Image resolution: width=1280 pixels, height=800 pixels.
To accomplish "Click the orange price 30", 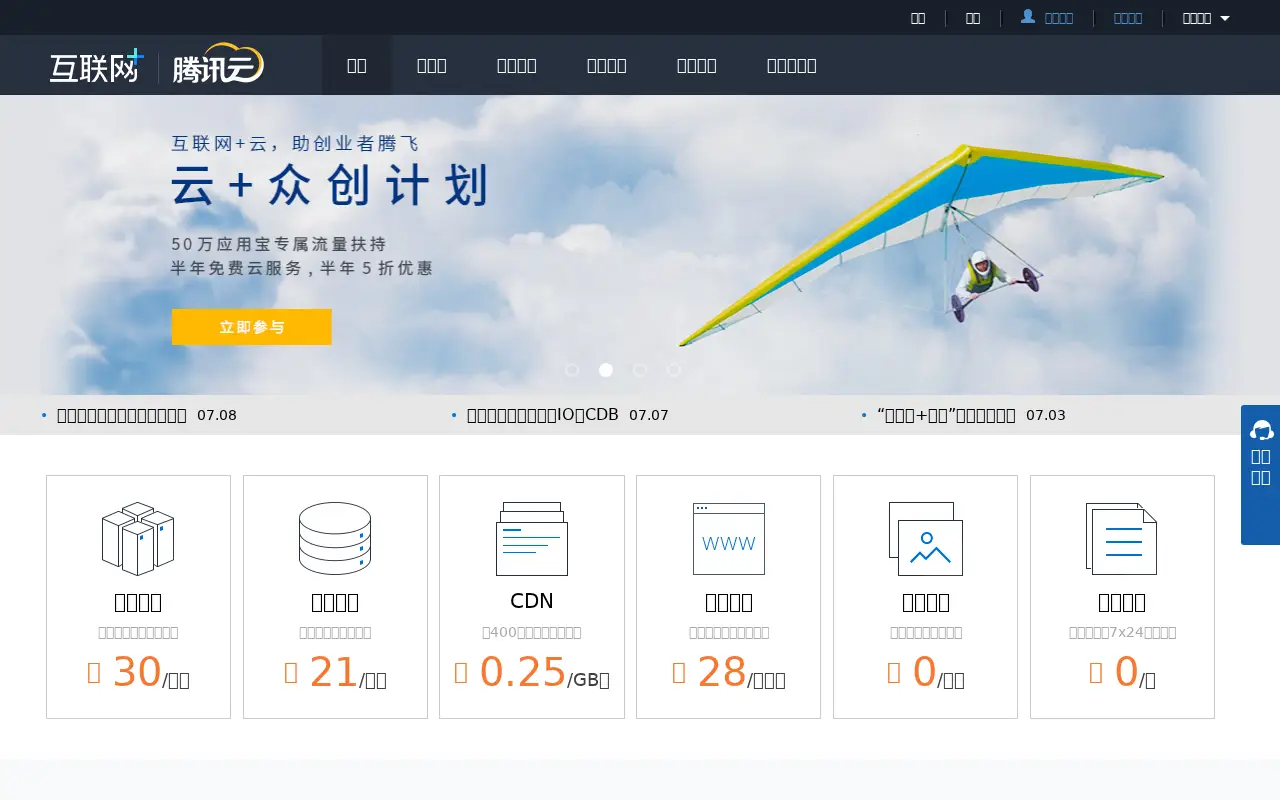I will coord(137,672).
